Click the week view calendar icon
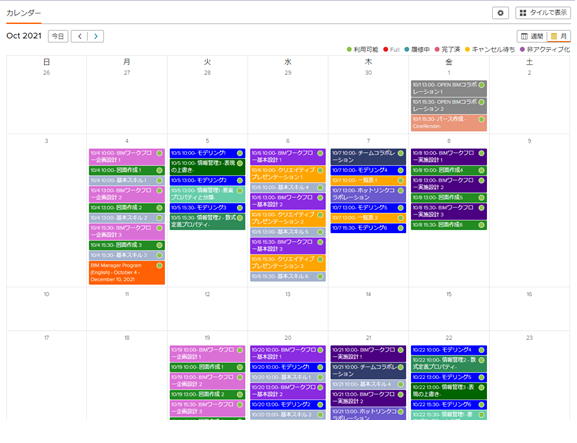This screenshot has width=577, height=443. click(x=524, y=36)
